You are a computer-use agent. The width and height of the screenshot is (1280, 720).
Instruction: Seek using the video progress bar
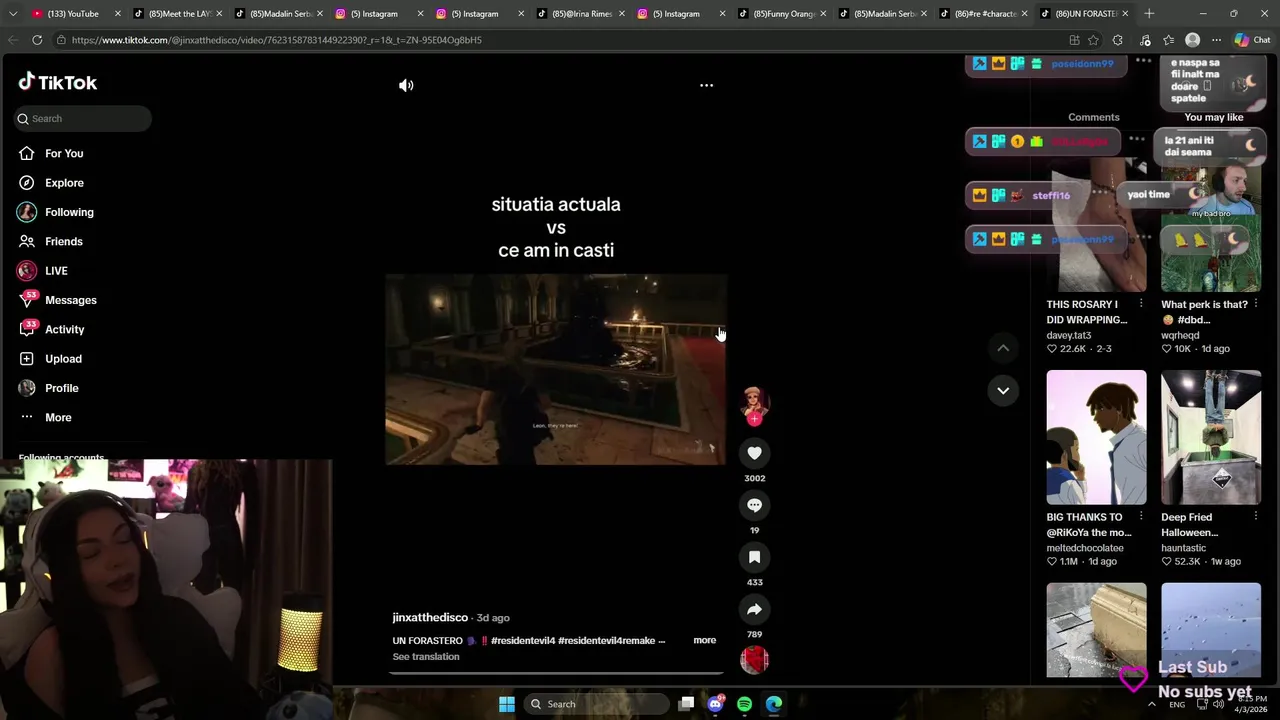click(556, 672)
